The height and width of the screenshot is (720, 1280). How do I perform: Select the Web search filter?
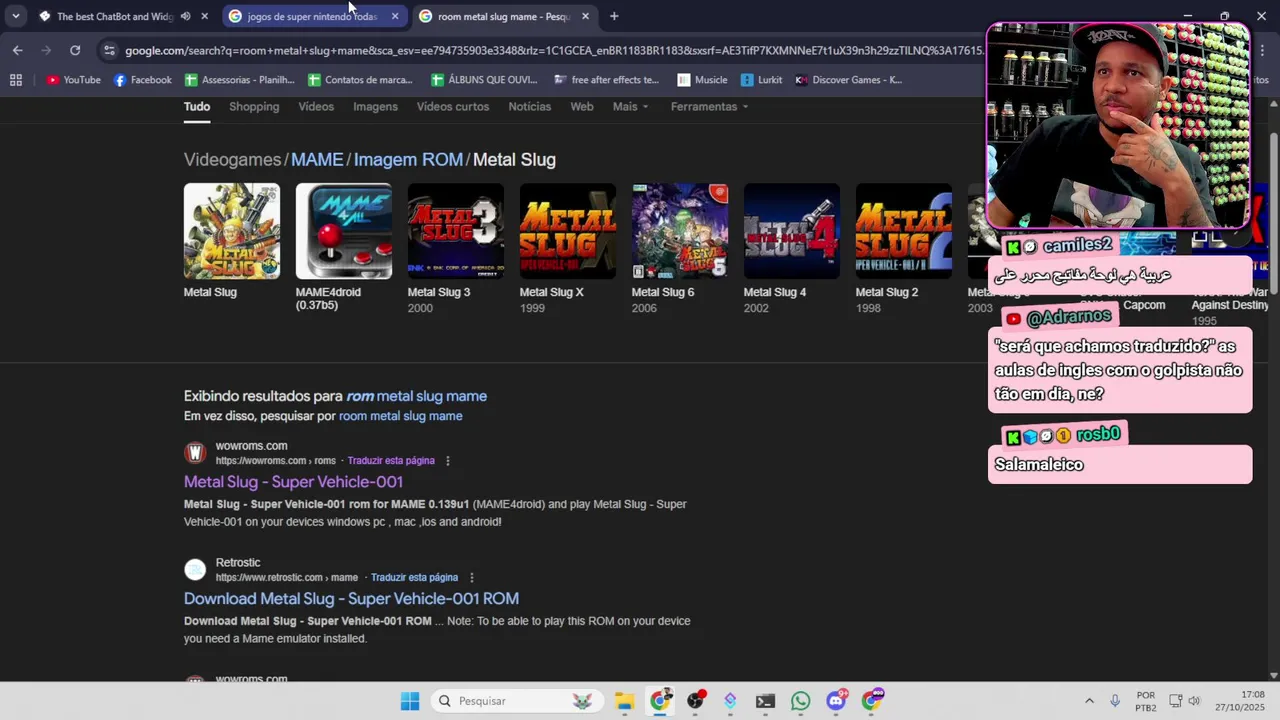(x=582, y=106)
